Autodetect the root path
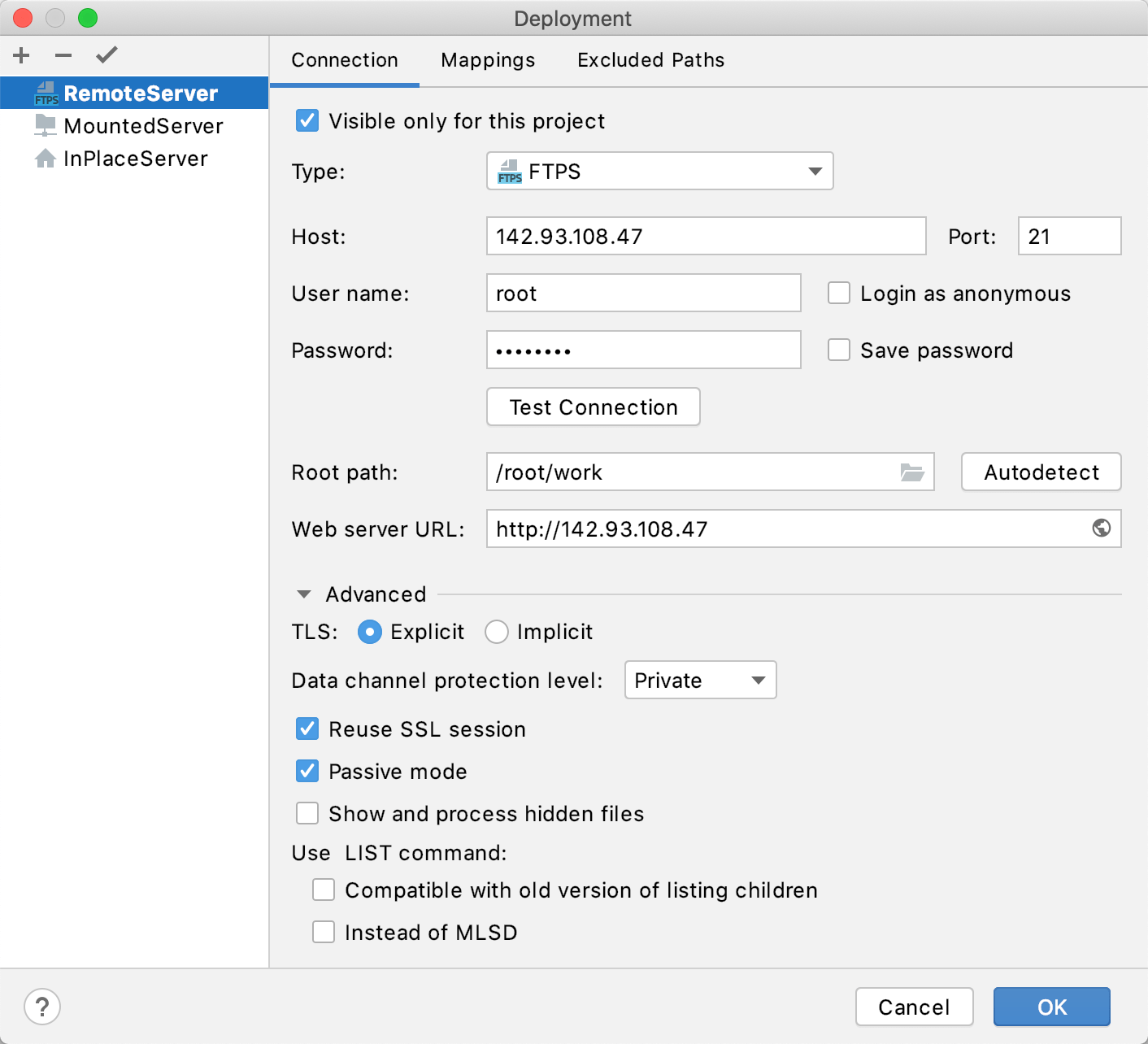Image resolution: width=1148 pixels, height=1044 pixels. tap(1041, 472)
